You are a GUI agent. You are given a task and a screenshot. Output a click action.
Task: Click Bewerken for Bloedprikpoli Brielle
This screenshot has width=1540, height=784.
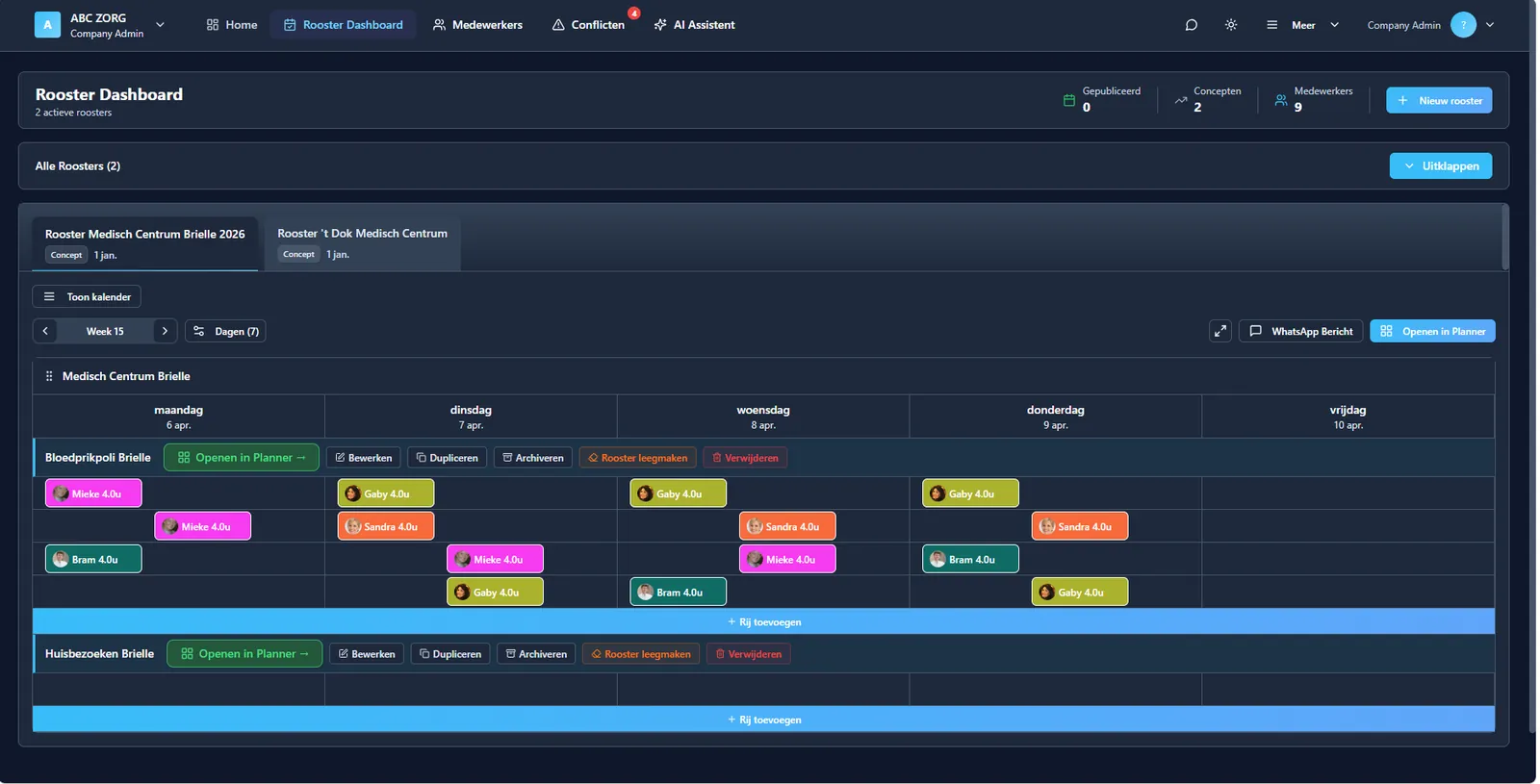364,458
